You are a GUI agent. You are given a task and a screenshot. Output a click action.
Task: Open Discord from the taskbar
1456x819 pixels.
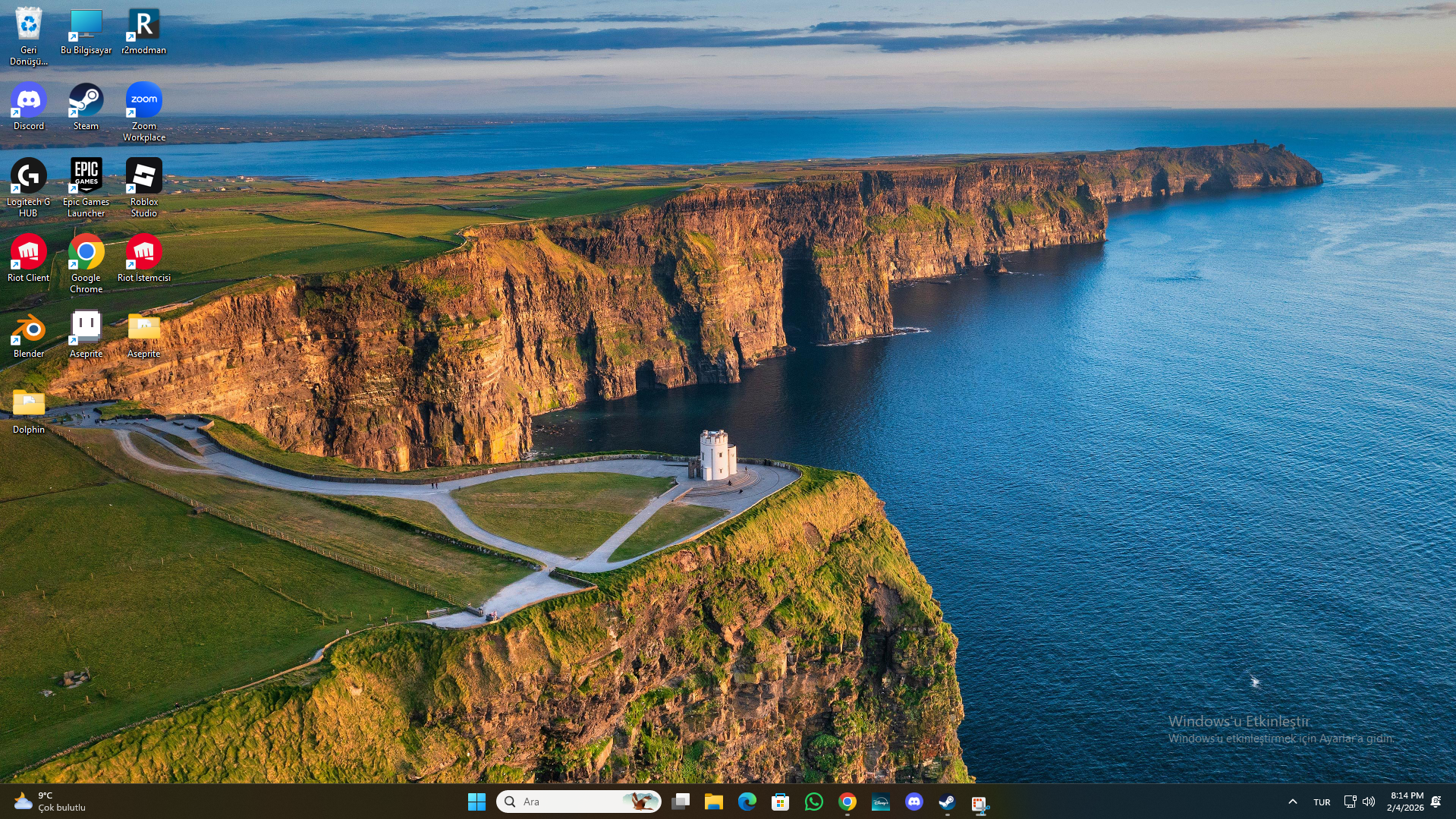point(914,802)
